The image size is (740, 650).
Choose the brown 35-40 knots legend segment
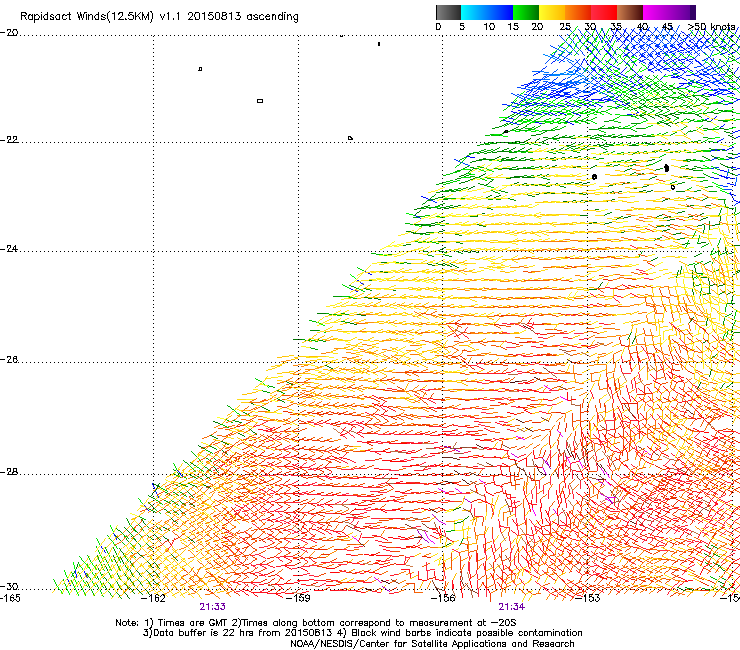pos(630,12)
